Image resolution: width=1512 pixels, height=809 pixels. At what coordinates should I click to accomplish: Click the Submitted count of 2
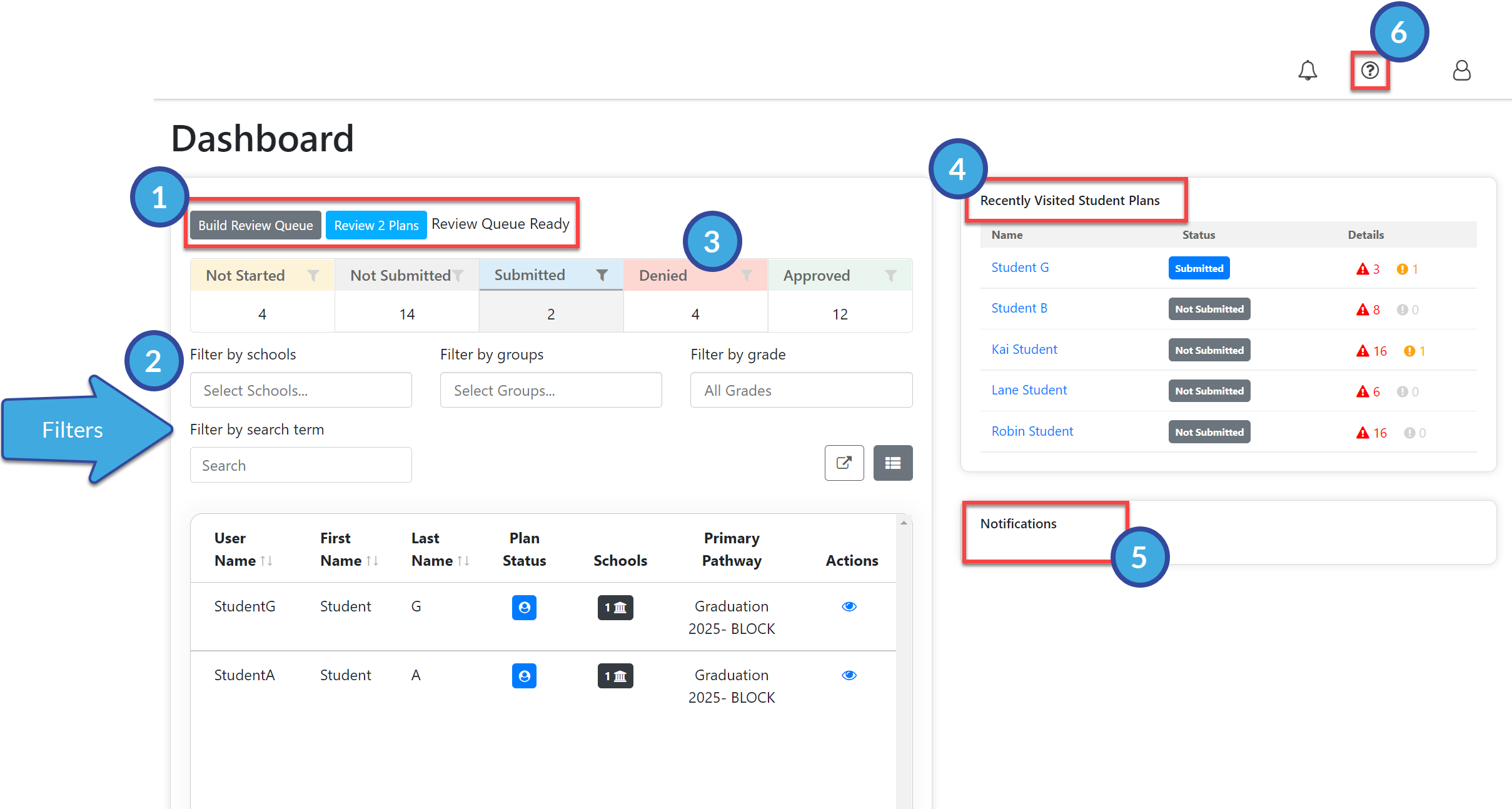tap(551, 314)
